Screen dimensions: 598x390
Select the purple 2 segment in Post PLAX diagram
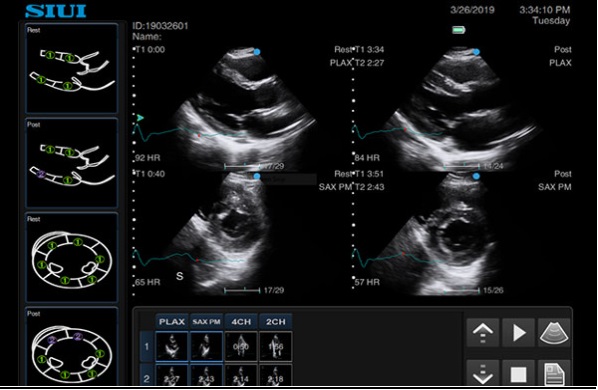tap(41, 175)
